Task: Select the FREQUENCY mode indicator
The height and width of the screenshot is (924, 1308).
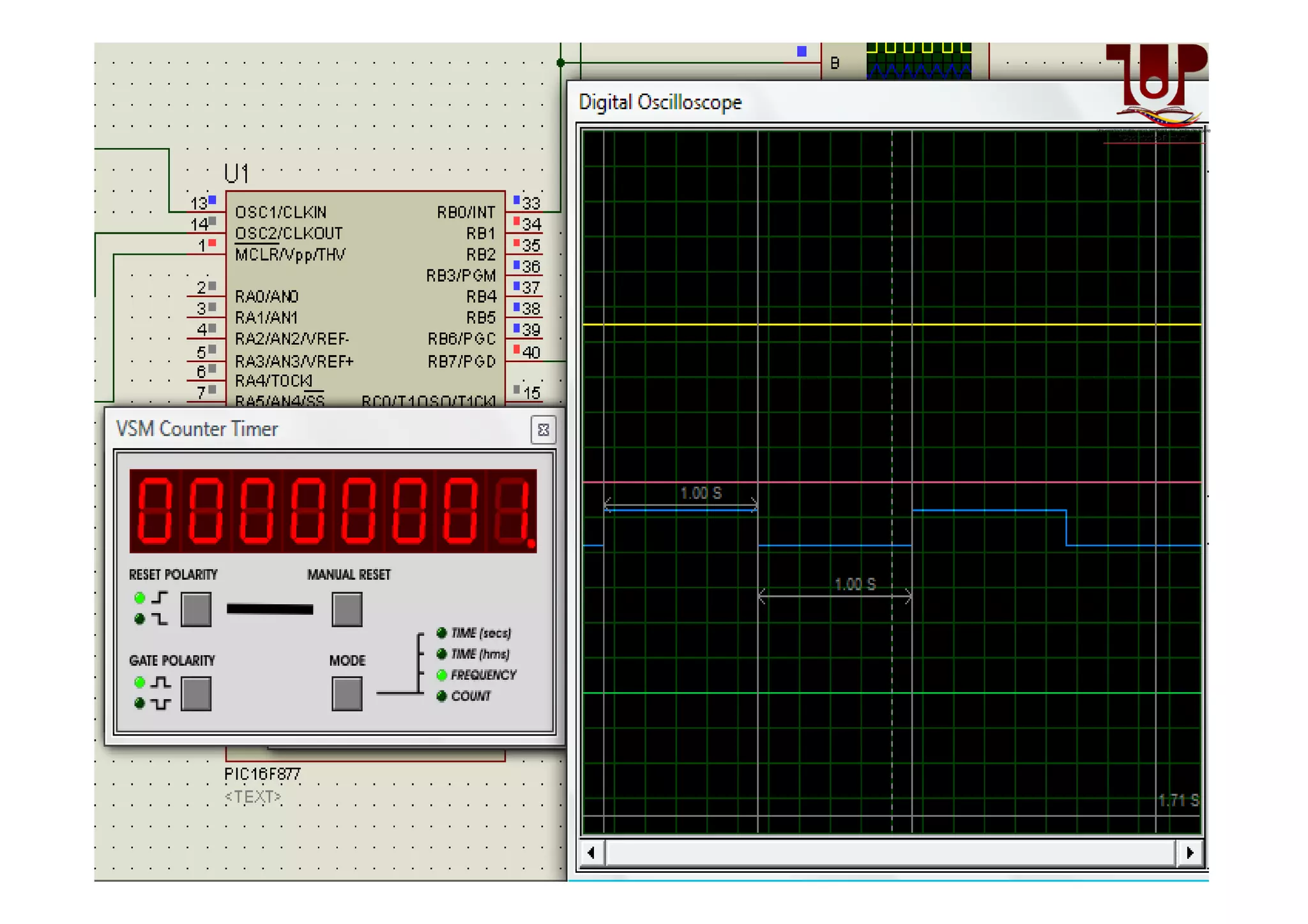Action: (x=441, y=675)
